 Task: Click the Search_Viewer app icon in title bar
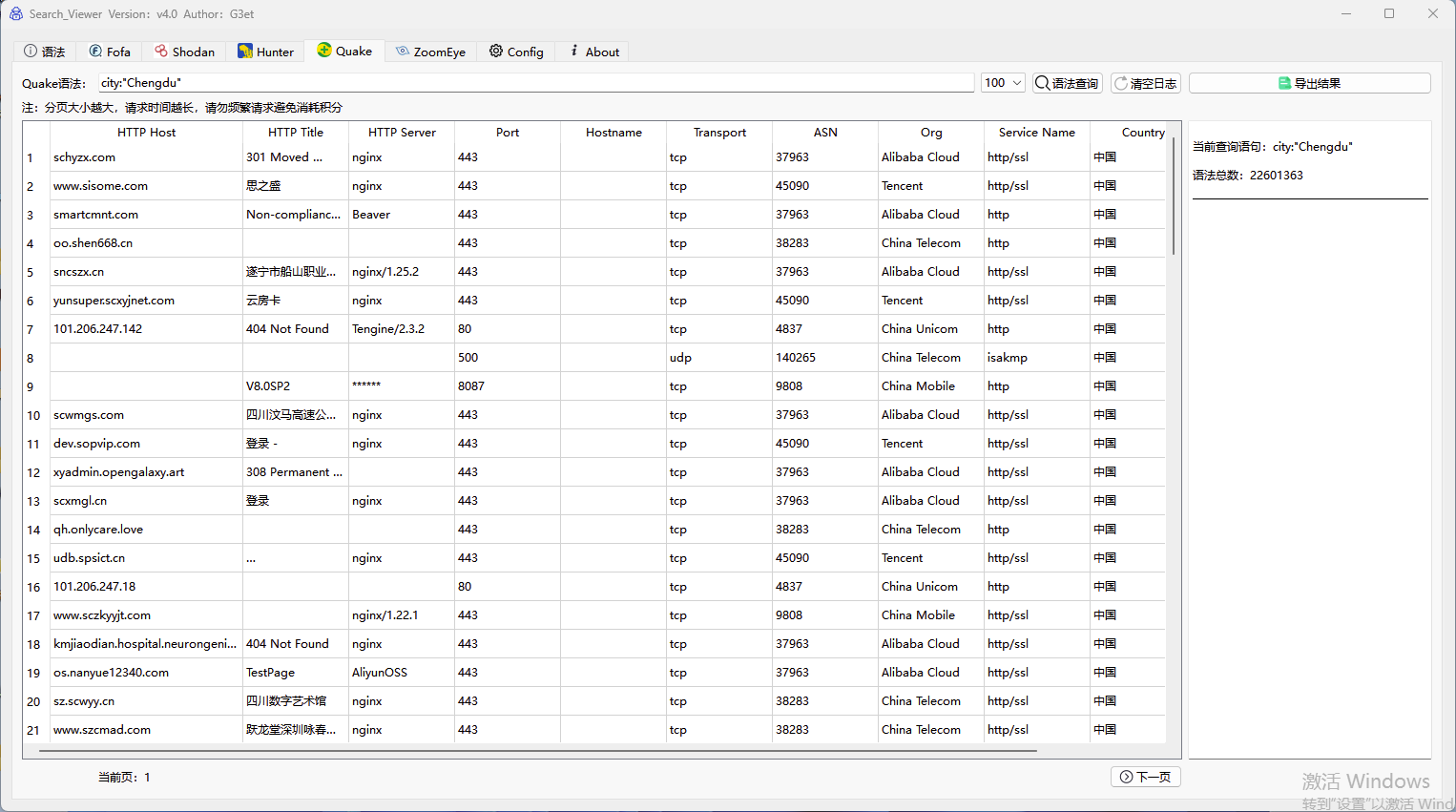[15, 13]
